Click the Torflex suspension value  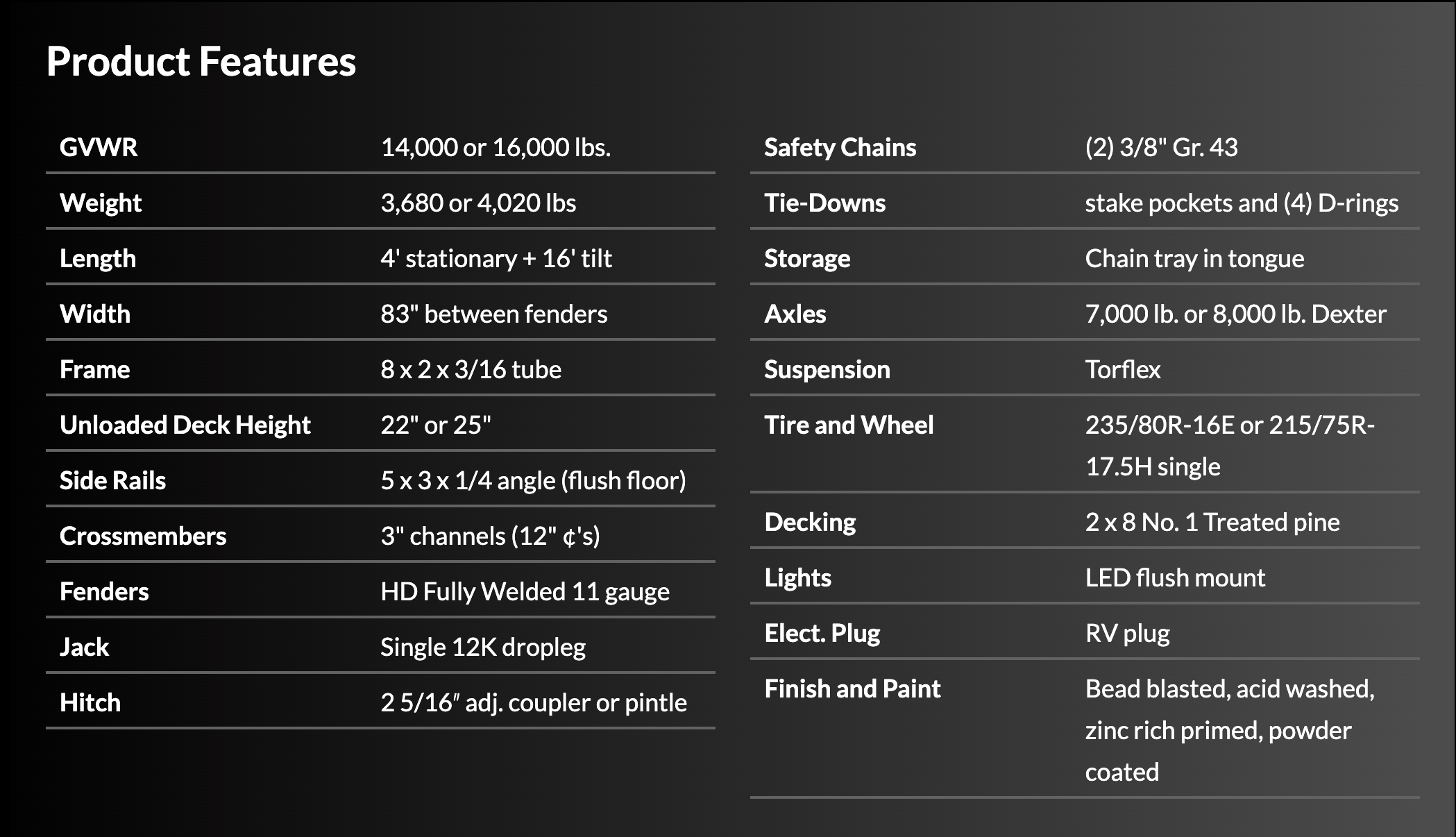tap(1122, 369)
